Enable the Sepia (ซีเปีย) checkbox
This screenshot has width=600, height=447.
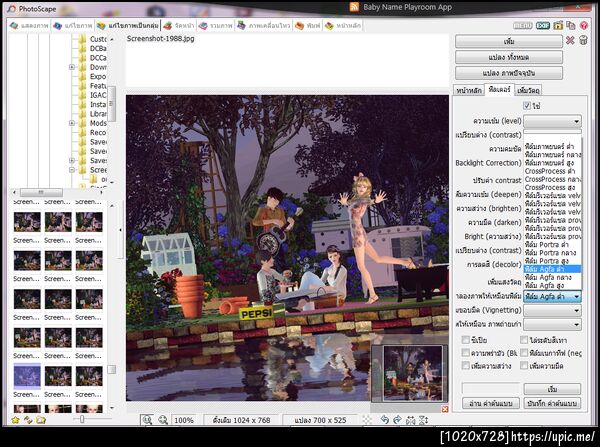click(x=466, y=340)
